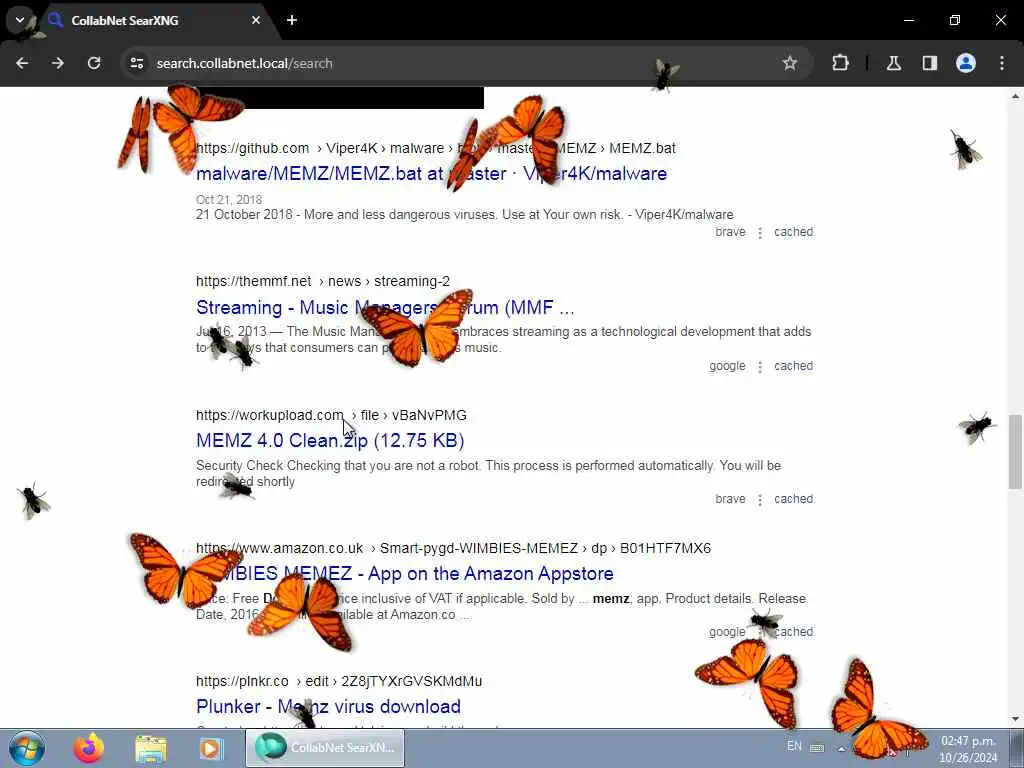Screen dimensions: 1024x768
Task: Reload the current search page
Action: 94,63
